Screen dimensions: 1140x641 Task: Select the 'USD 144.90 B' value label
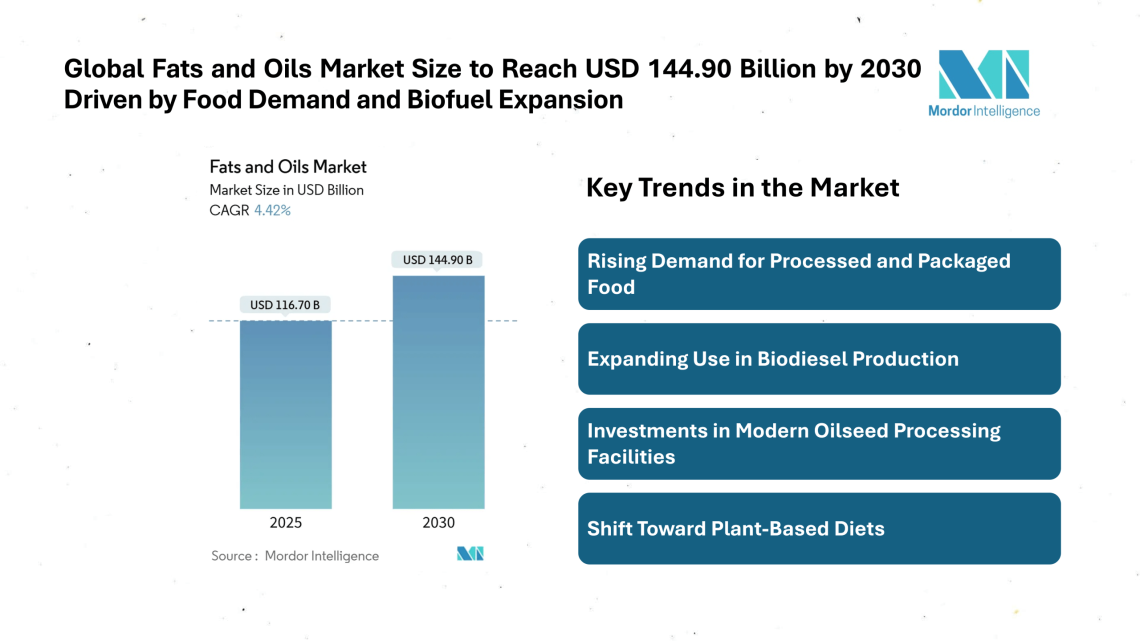pyautogui.click(x=438, y=259)
